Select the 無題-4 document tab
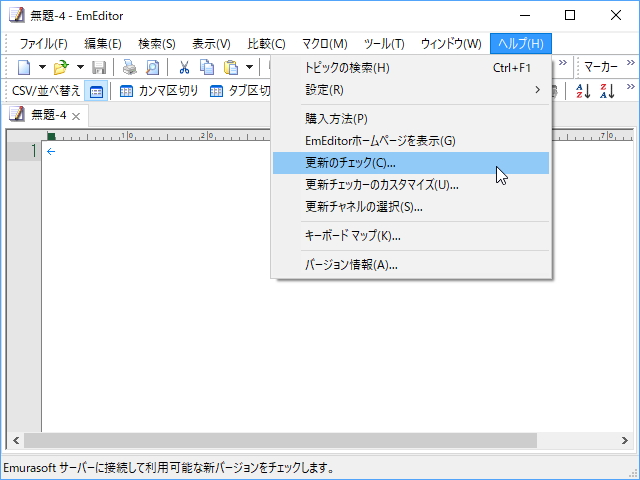The width and height of the screenshot is (640, 480). [45, 116]
